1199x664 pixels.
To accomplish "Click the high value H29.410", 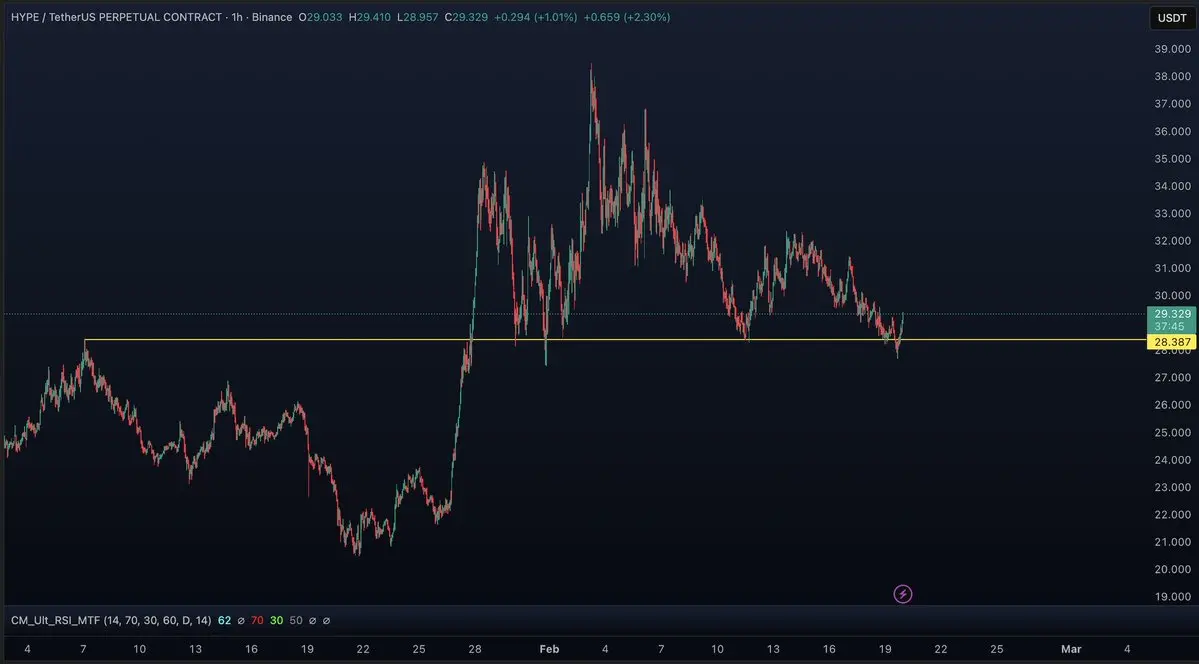I will click(x=369, y=17).
